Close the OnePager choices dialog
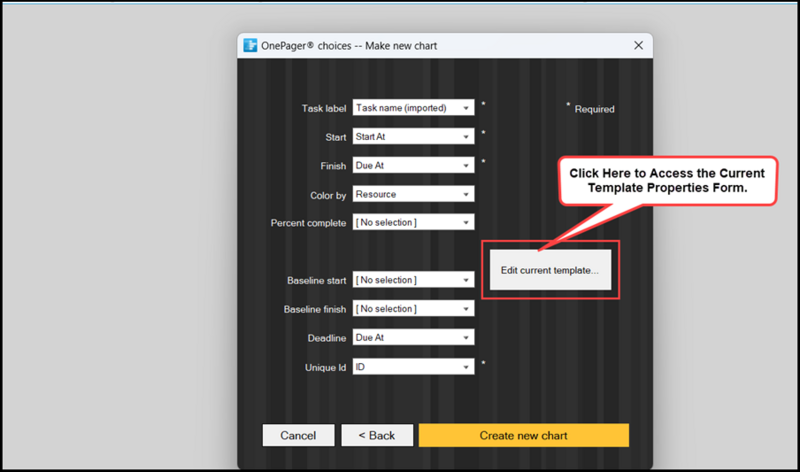The width and height of the screenshot is (800, 472). 638,45
